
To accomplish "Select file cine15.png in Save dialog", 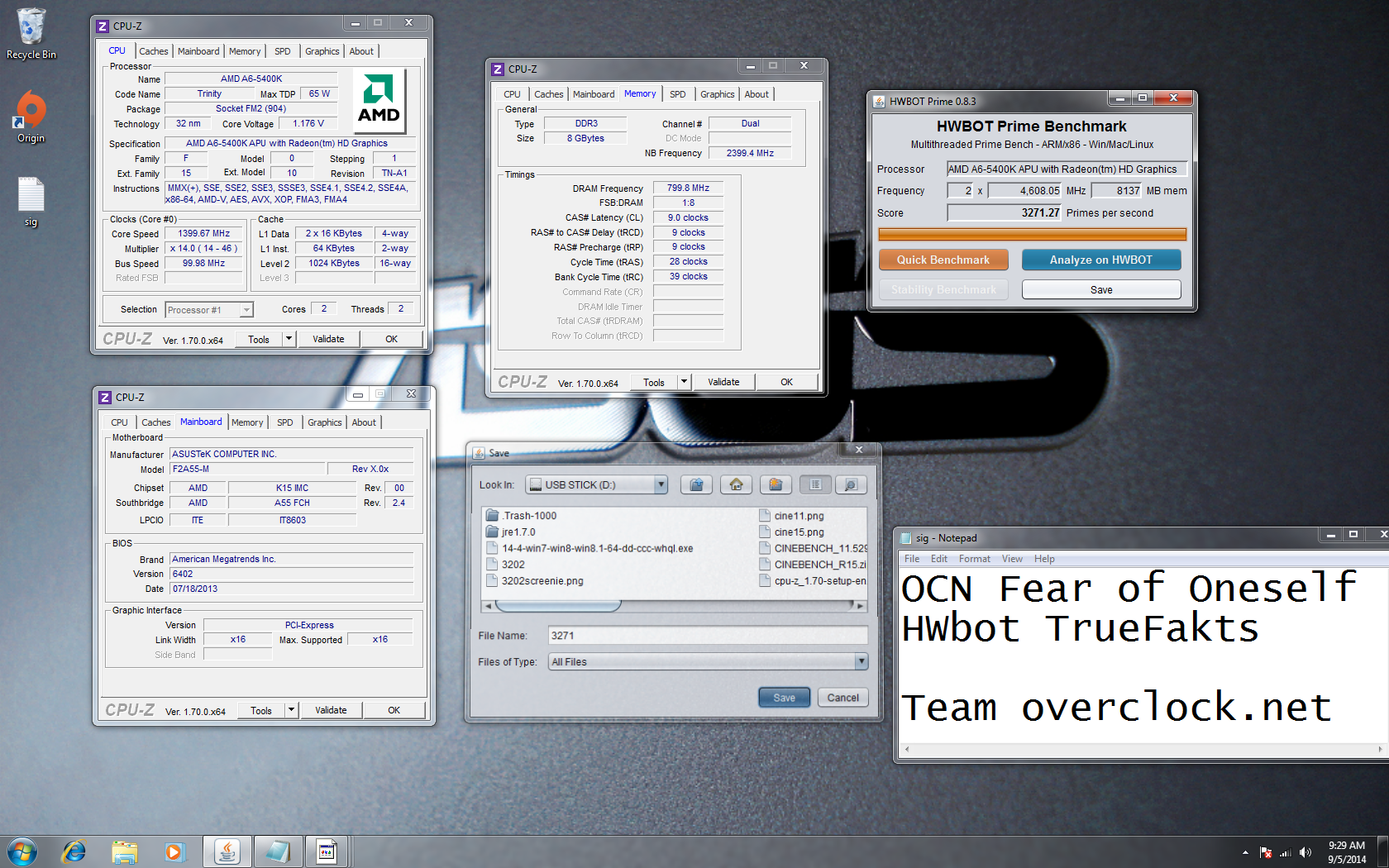I will pos(791,532).
